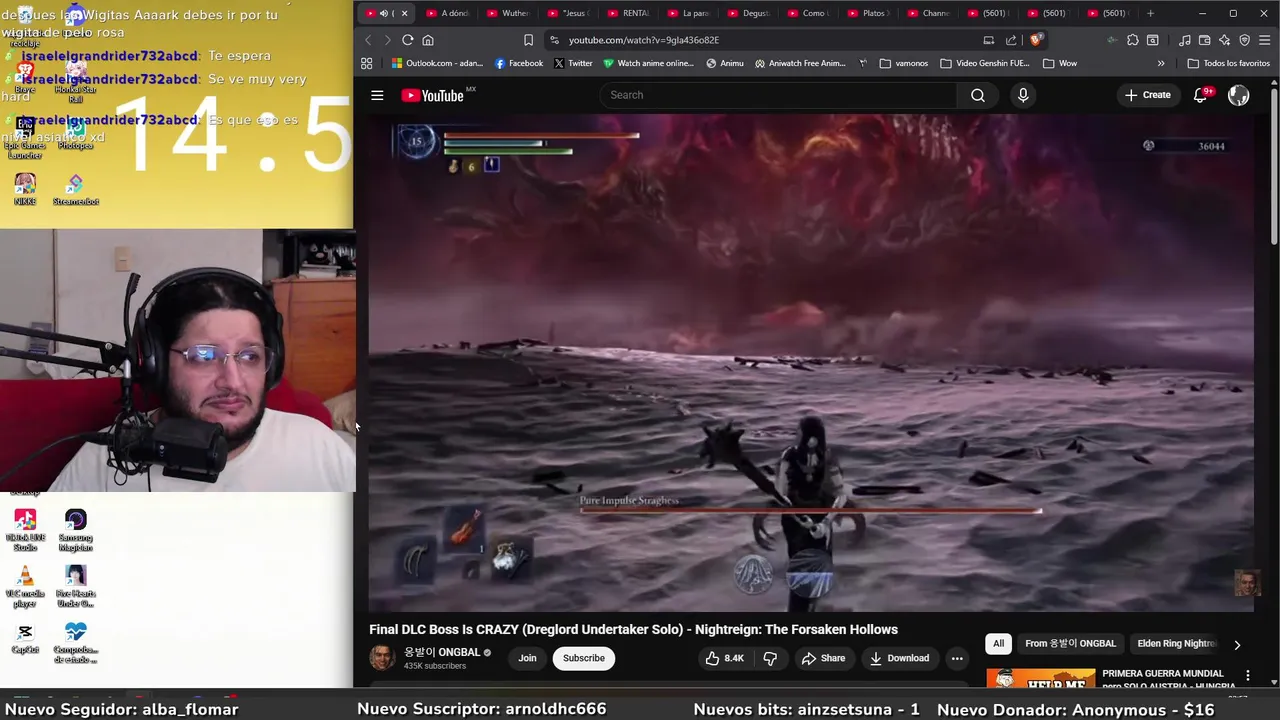The width and height of the screenshot is (1280, 720).
Task: Open more actions ellipsis under video
Action: coord(957,658)
